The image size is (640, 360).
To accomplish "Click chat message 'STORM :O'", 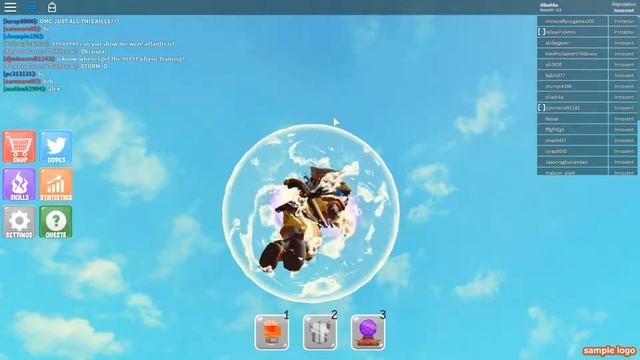I will (94, 66).
